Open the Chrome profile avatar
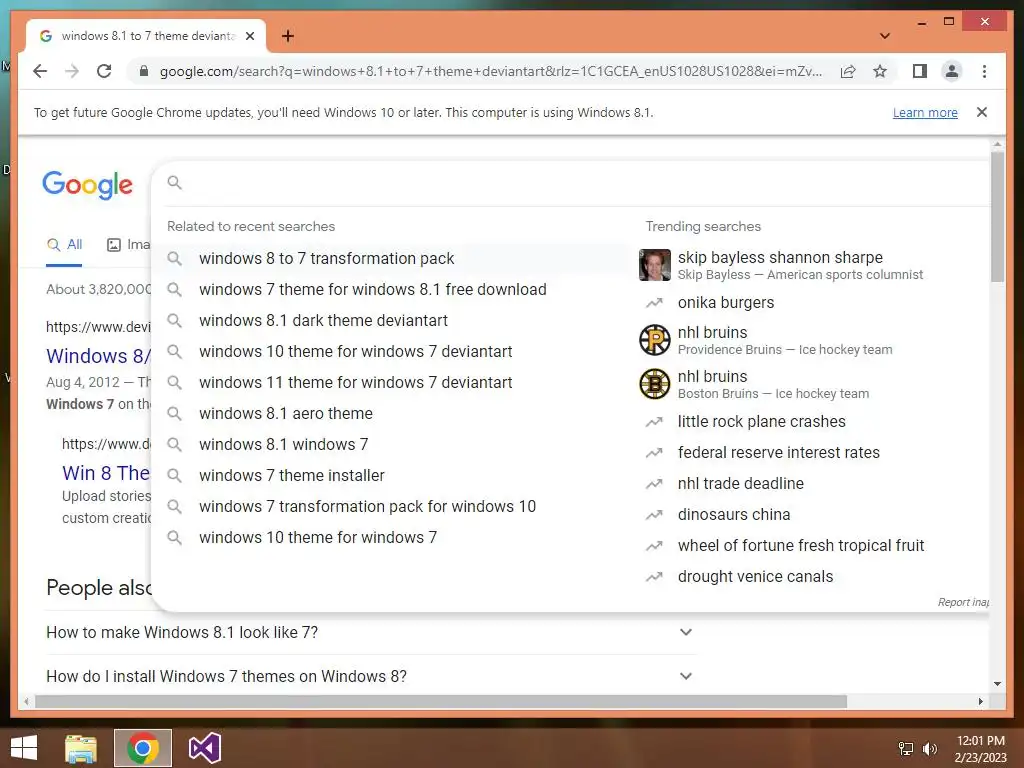The image size is (1024, 768). 952,71
